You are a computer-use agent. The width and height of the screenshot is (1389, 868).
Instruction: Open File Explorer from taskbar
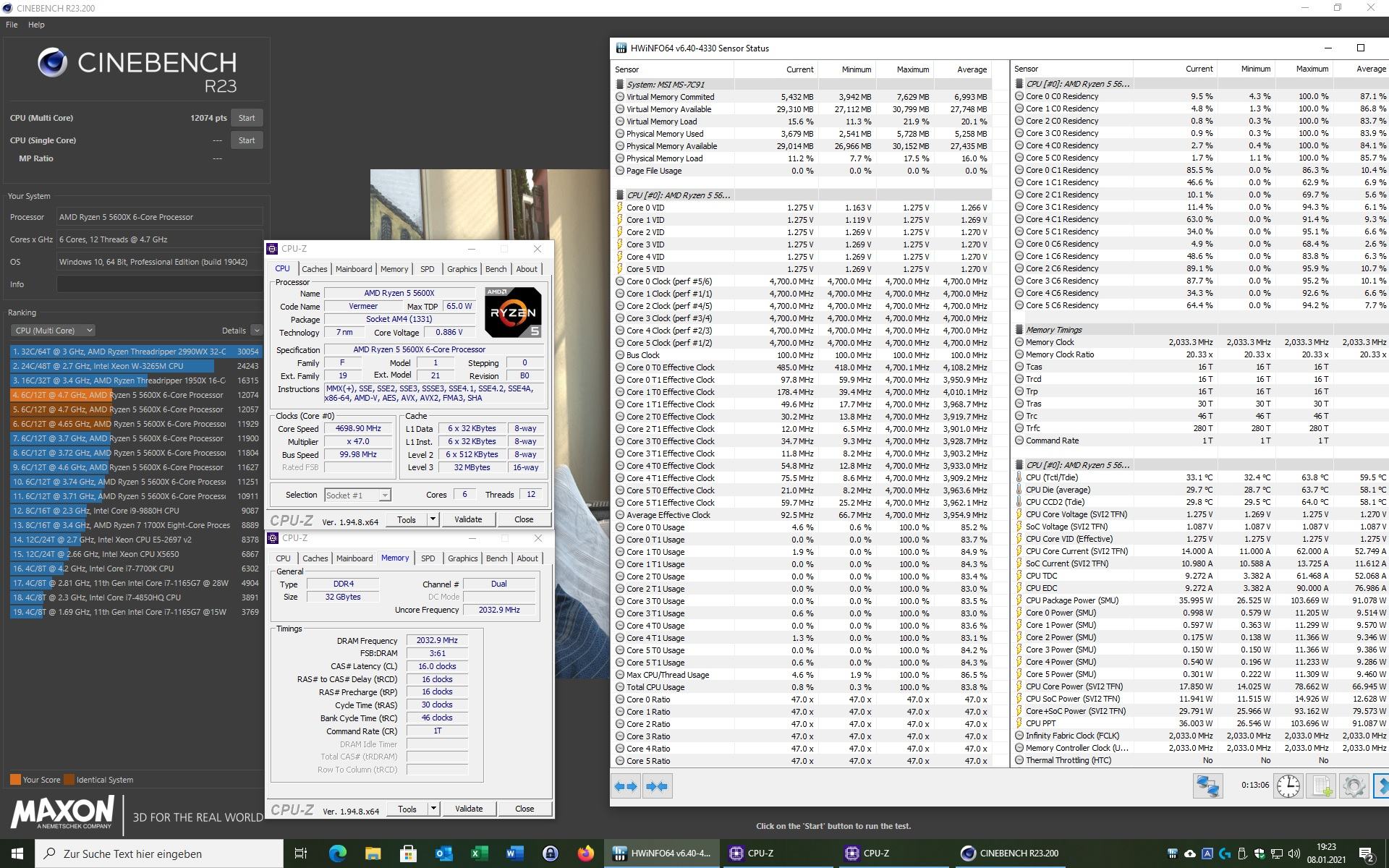[x=373, y=854]
